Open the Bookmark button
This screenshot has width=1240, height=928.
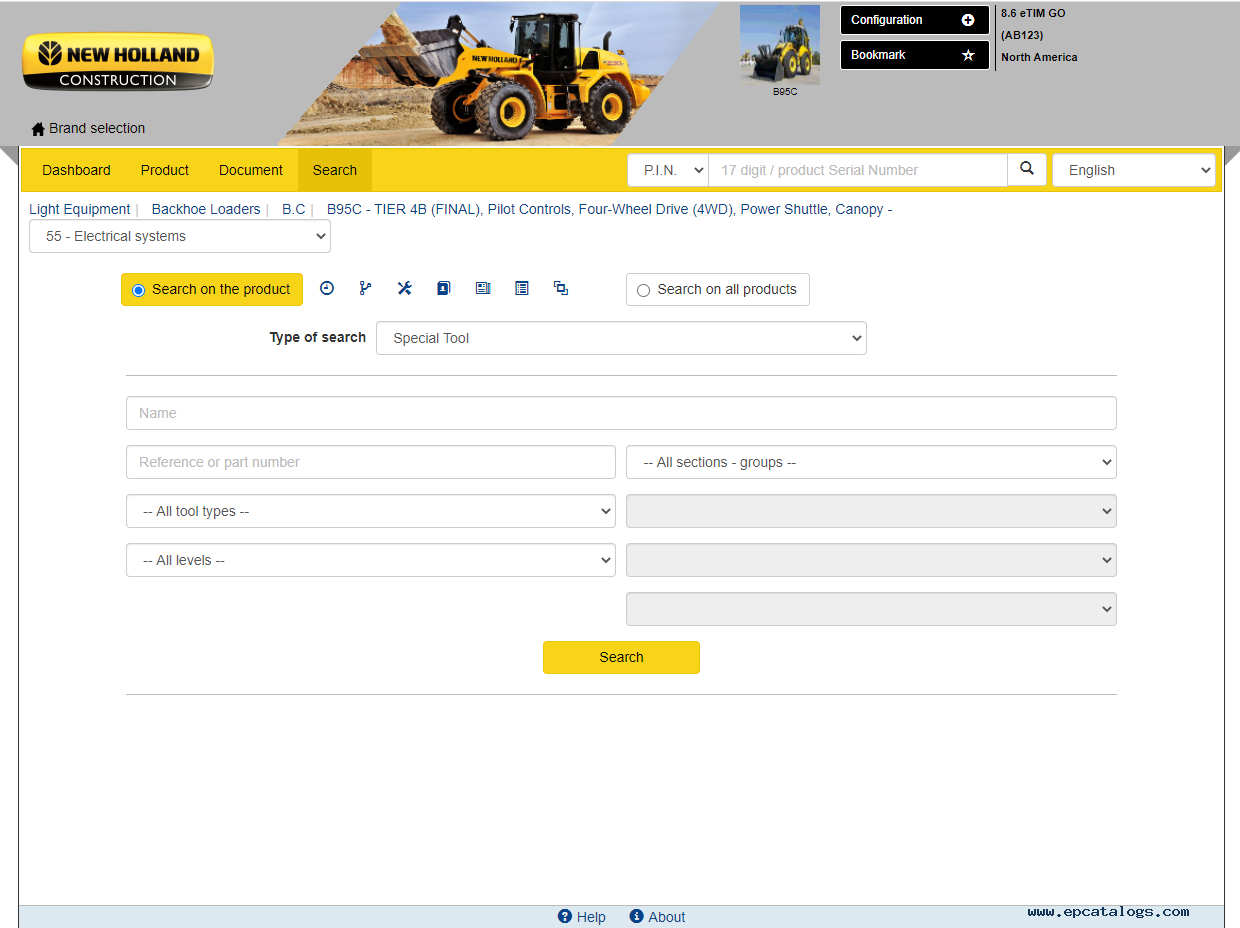pyautogui.click(x=914, y=55)
